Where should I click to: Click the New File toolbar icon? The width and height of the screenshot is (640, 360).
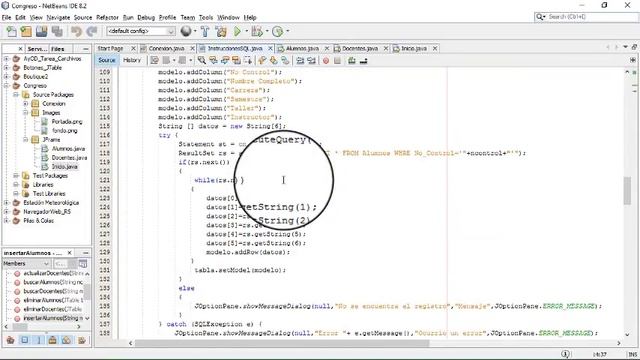pyautogui.click(x=11, y=31)
